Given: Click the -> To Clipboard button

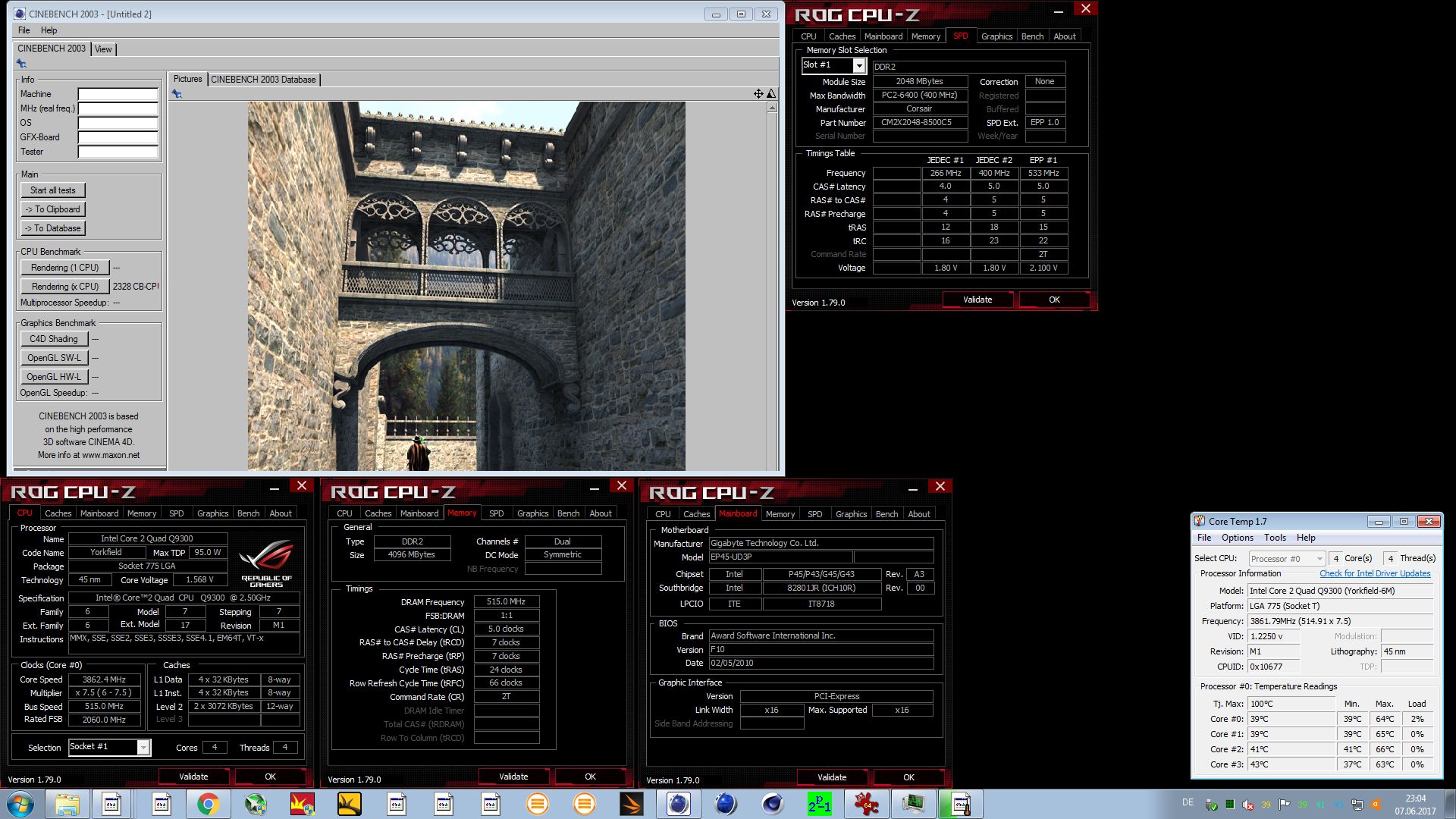Looking at the screenshot, I should click(x=53, y=209).
